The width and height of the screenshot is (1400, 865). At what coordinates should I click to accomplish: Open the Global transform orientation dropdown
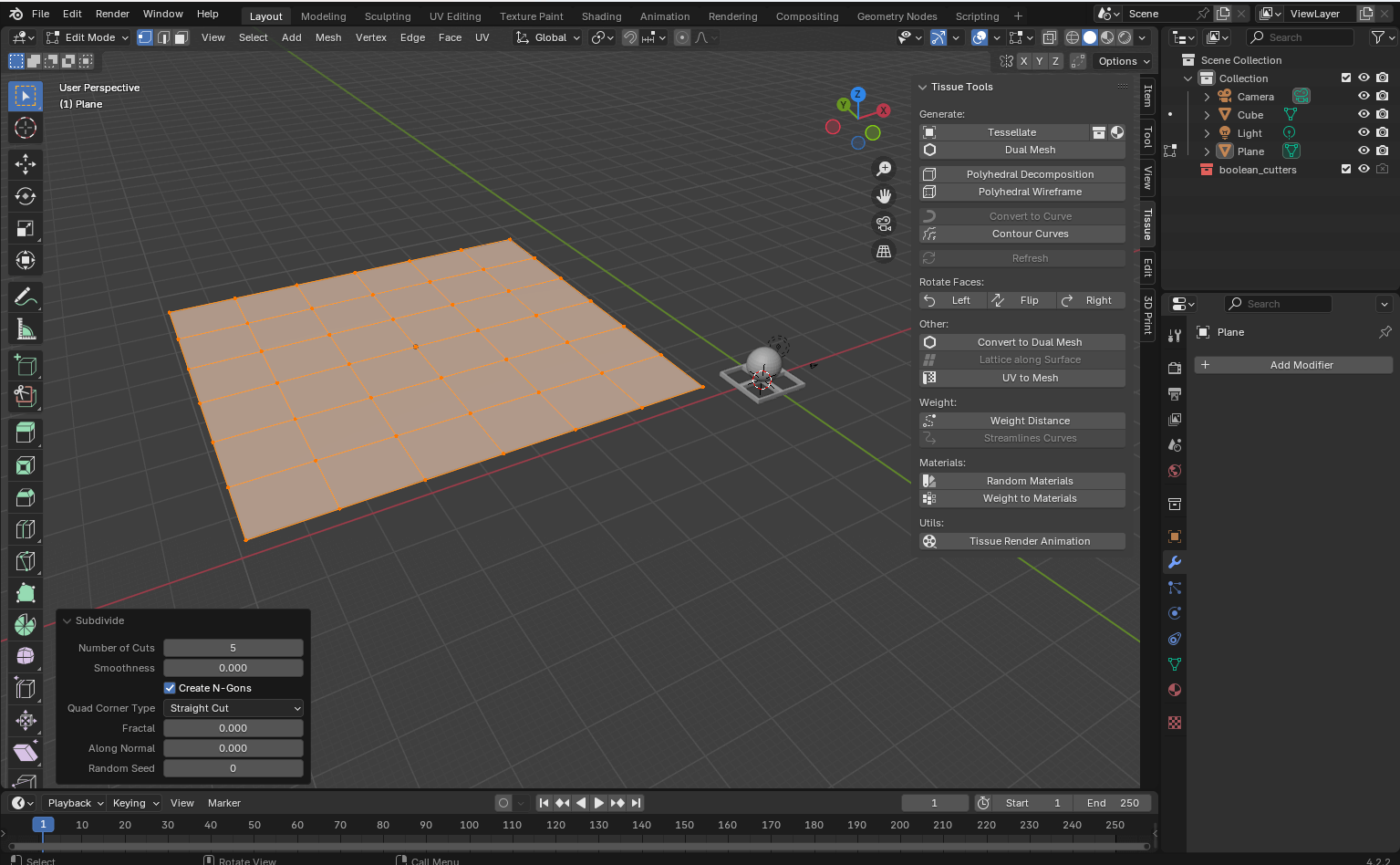coord(547,37)
